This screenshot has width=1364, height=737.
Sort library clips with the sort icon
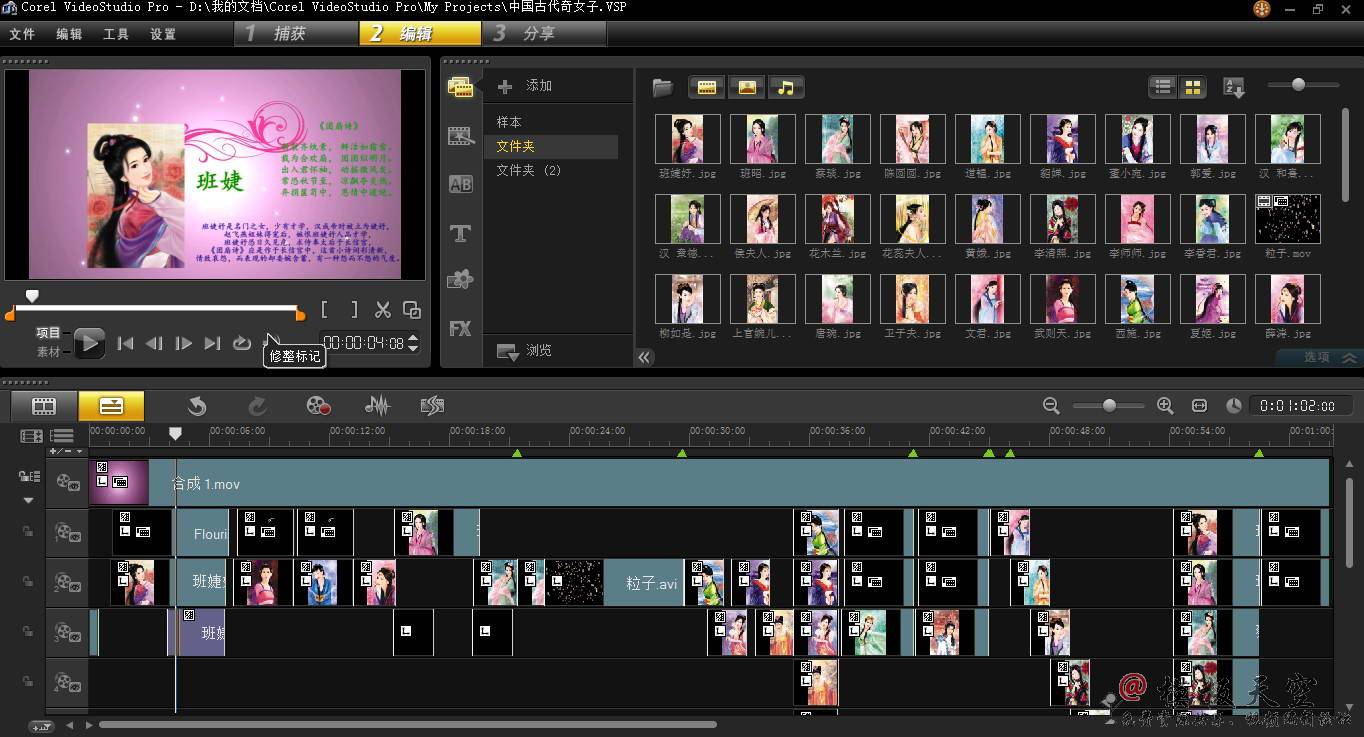1234,87
